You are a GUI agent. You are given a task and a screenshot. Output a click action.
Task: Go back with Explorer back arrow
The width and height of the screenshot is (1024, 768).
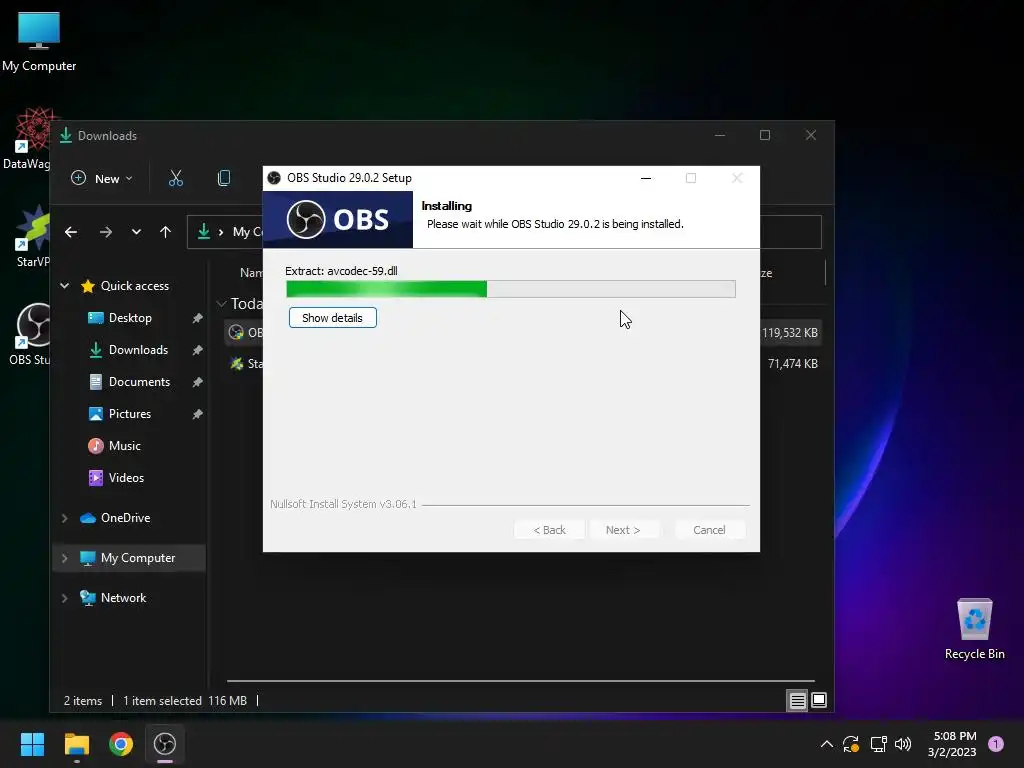[x=71, y=232]
